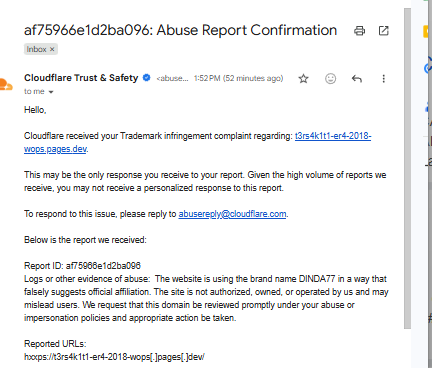
Task: Add an emoji reaction to the message
Action: tap(330, 79)
